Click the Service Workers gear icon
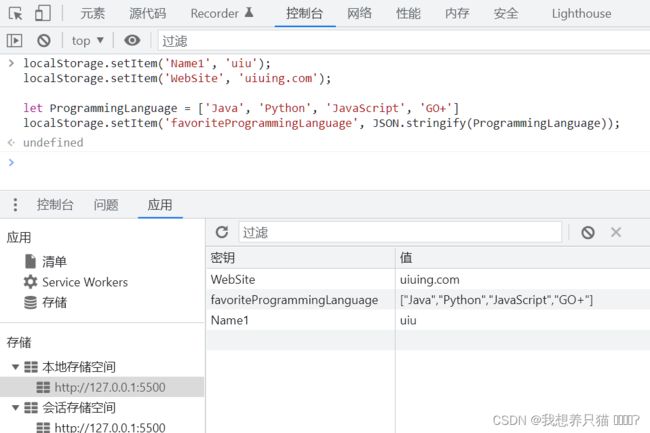The height and width of the screenshot is (433, 650). coord(30,282)
